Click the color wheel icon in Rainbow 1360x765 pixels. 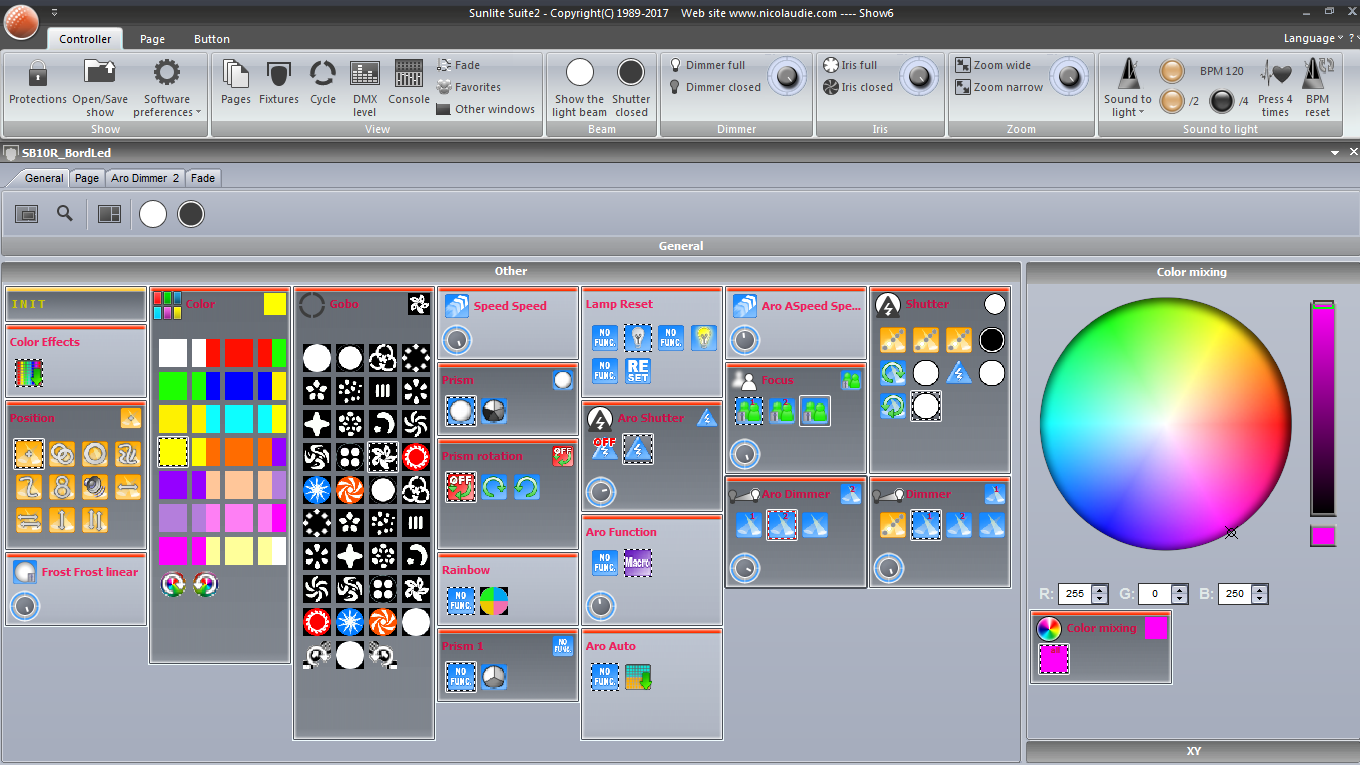[x=494, y=601]
